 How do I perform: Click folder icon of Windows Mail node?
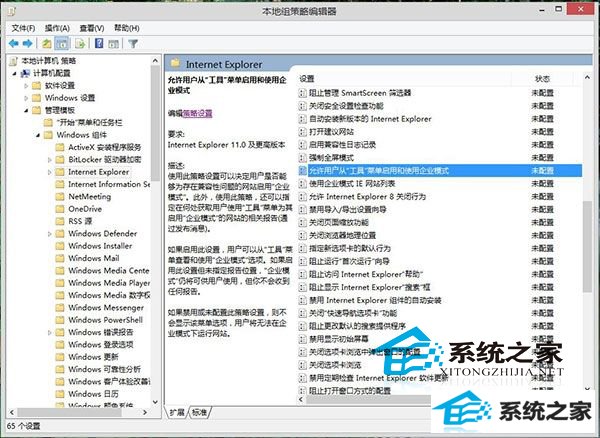click(x=60, y=258)
